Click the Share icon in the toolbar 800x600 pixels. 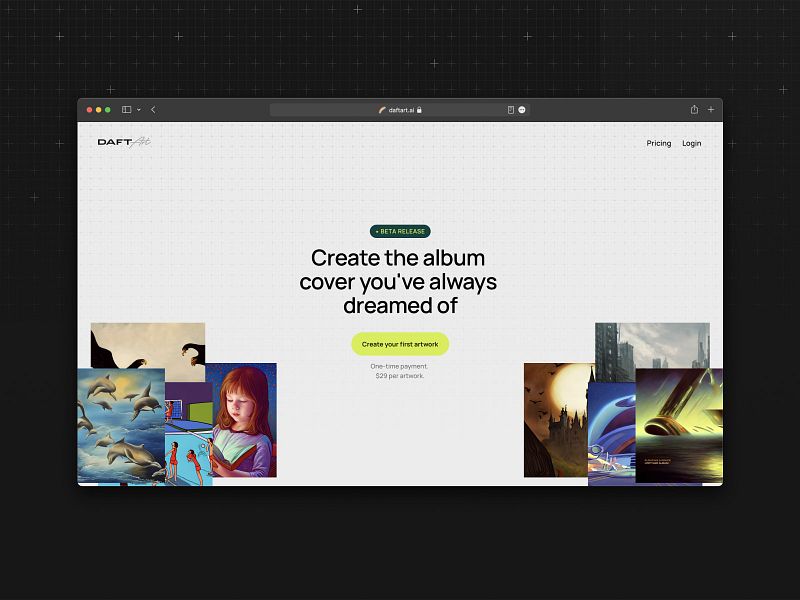(x=694, y=110)
